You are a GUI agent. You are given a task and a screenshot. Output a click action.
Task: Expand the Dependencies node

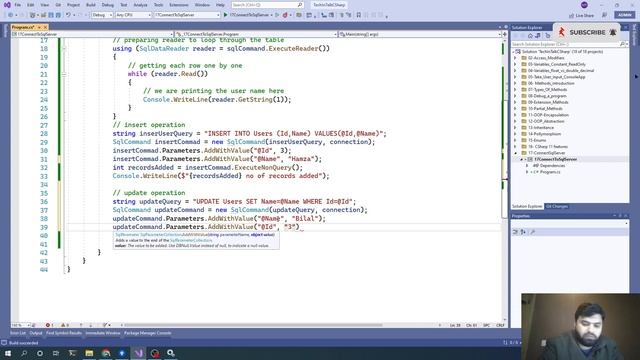pyautogui.click(x=527, y=166)
